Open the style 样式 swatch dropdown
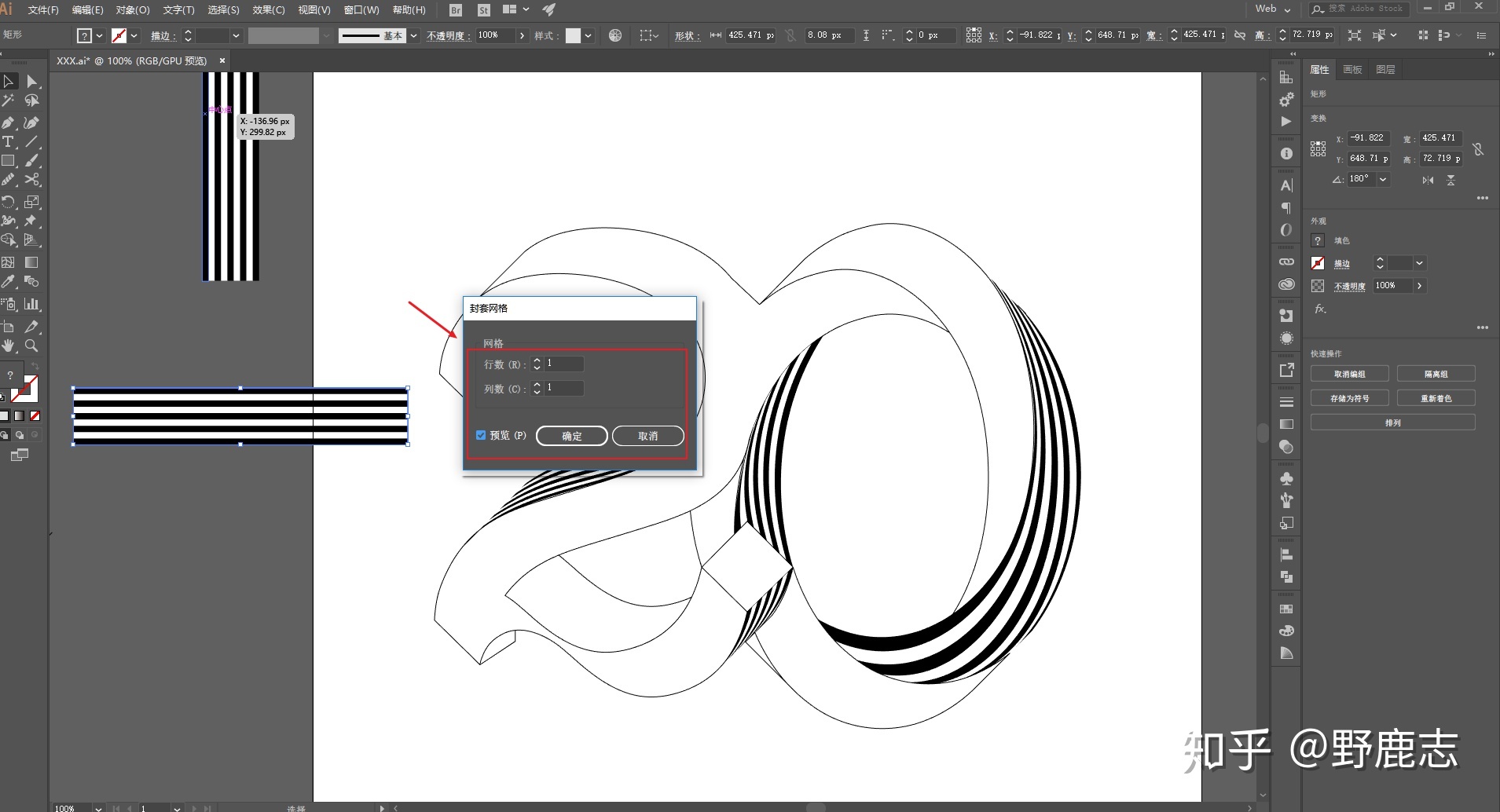 tap(589, 35)
